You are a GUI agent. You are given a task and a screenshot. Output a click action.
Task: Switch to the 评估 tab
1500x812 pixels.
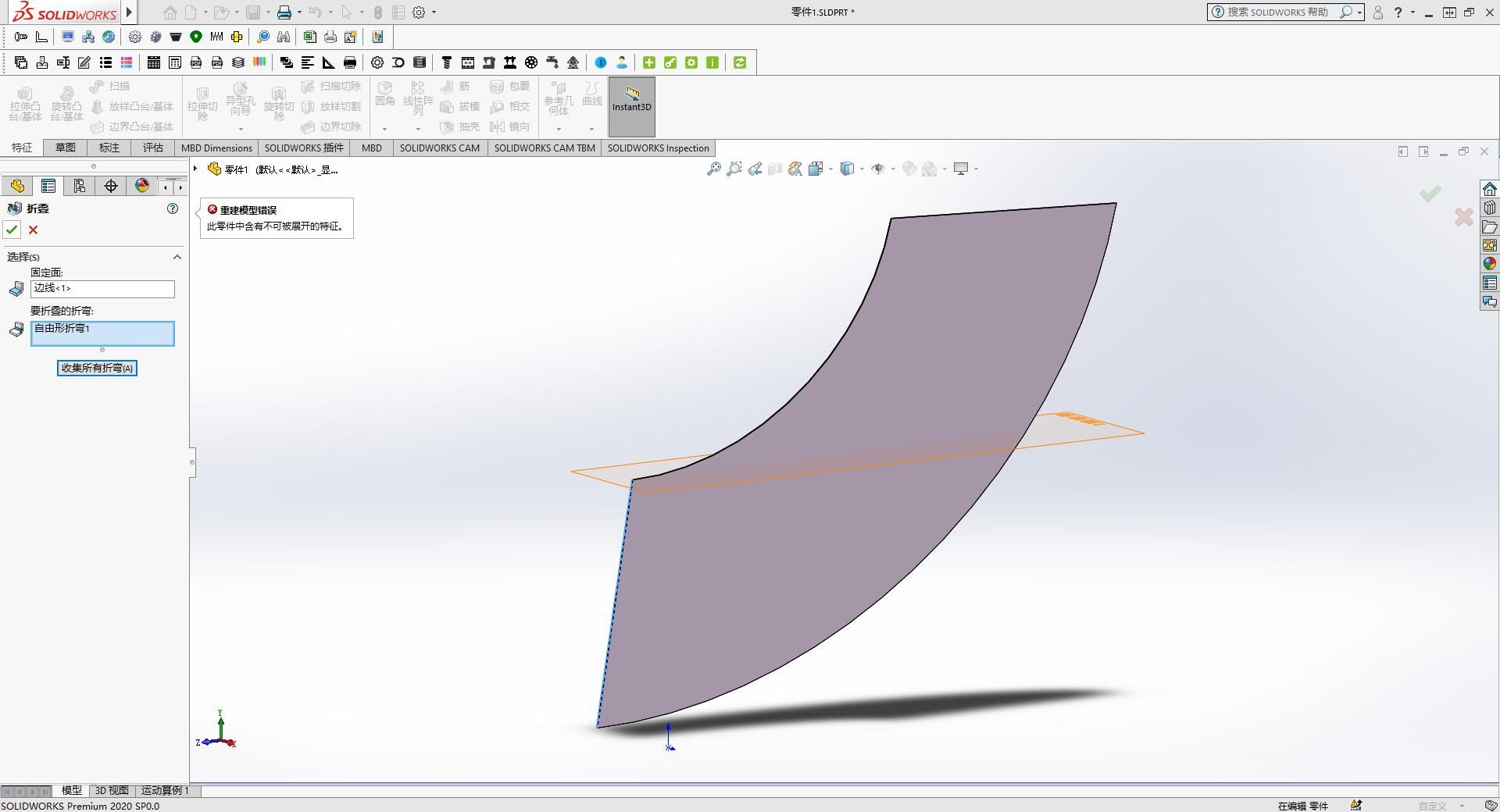pyautogui.click(x=153, y=148)
